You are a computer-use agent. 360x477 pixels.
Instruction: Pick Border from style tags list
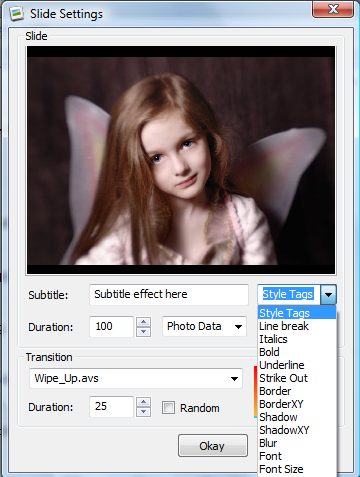(297, 391)
